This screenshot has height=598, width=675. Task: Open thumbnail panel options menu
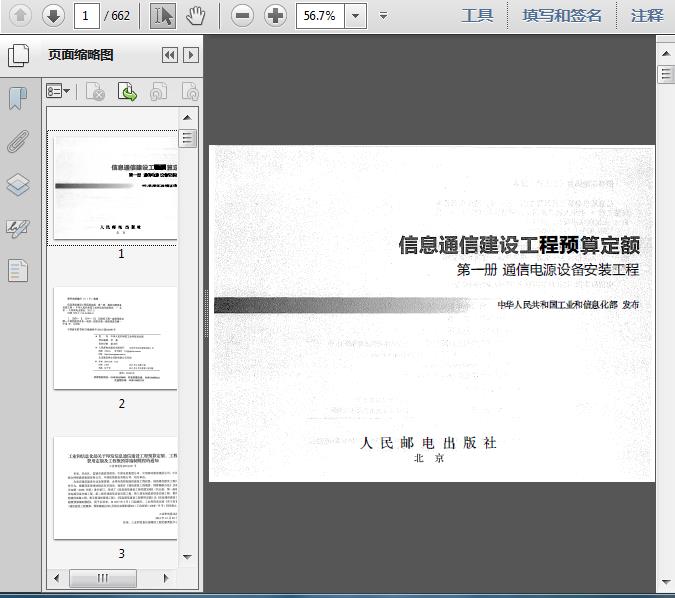(x=58, y=91)
